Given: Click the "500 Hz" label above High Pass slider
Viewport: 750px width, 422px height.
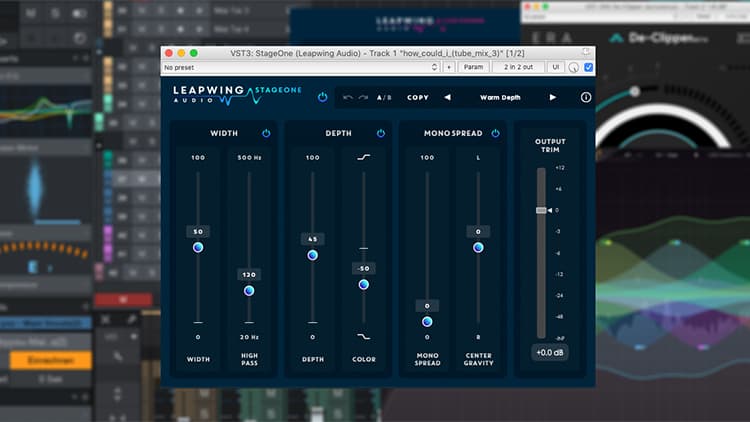Looking at the screenshot, I should pos(249,157).
